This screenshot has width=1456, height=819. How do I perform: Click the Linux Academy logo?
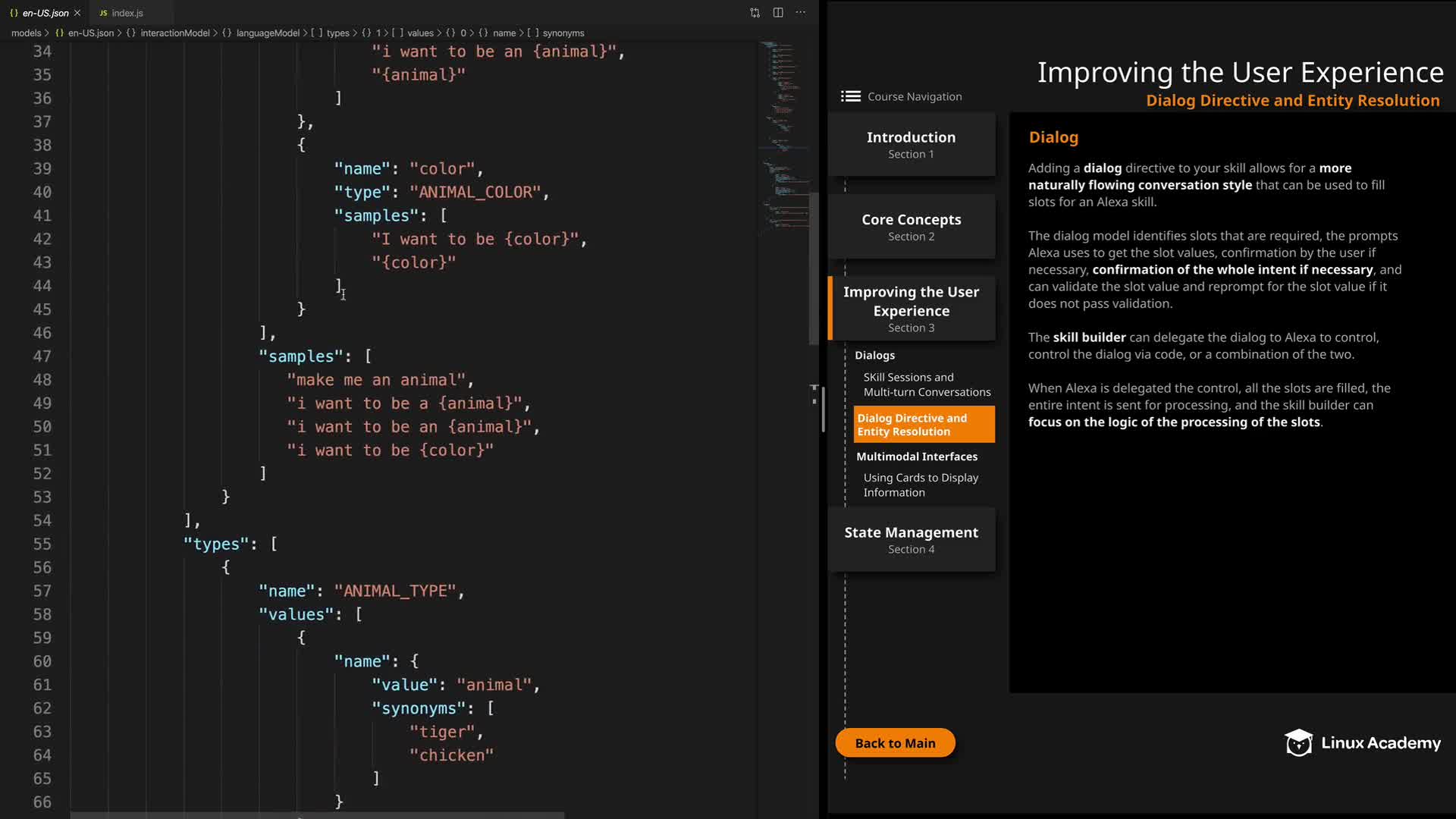(1362, 743)
